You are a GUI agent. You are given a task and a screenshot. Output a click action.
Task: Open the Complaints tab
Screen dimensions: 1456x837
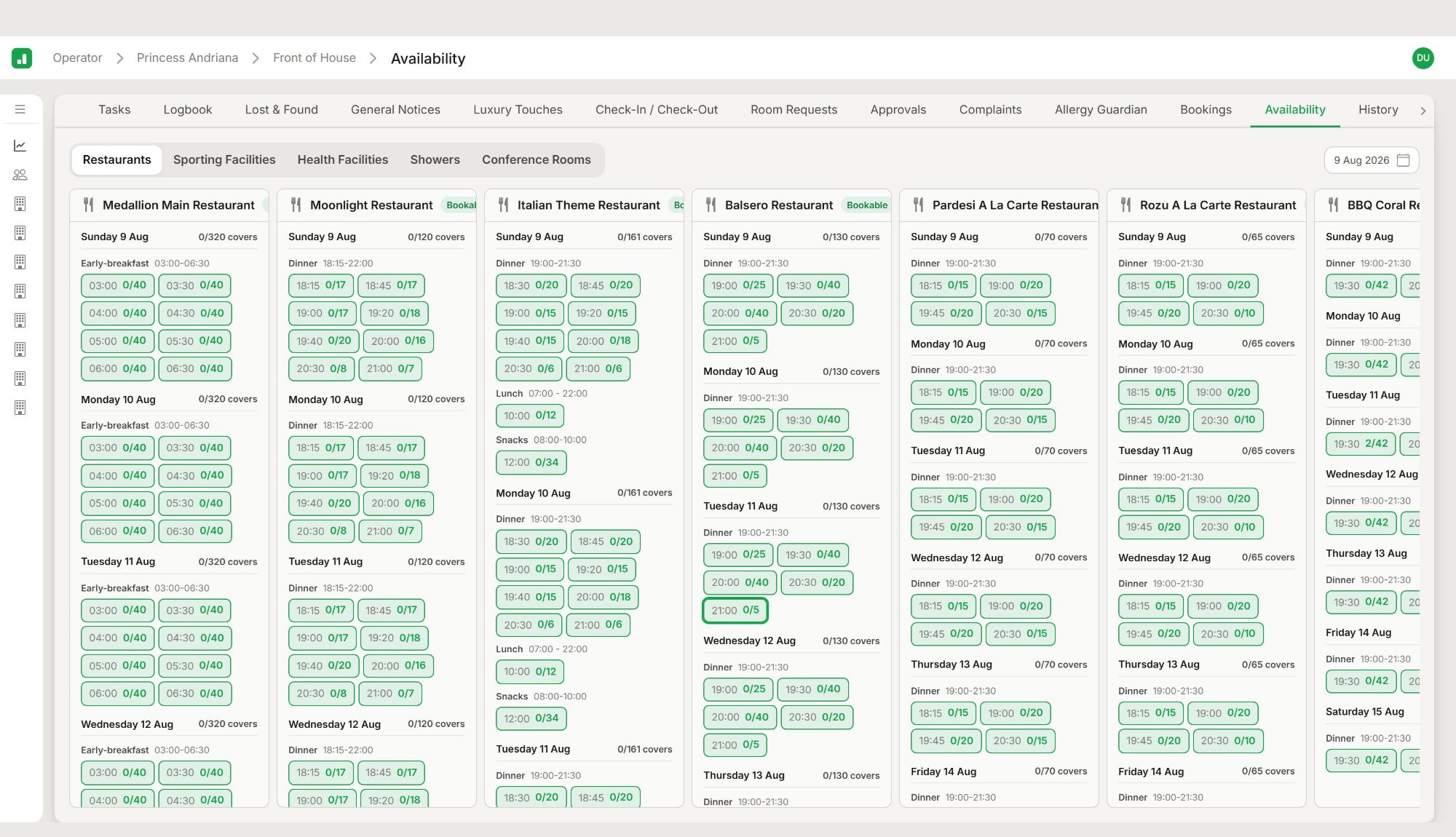(990, 110)
